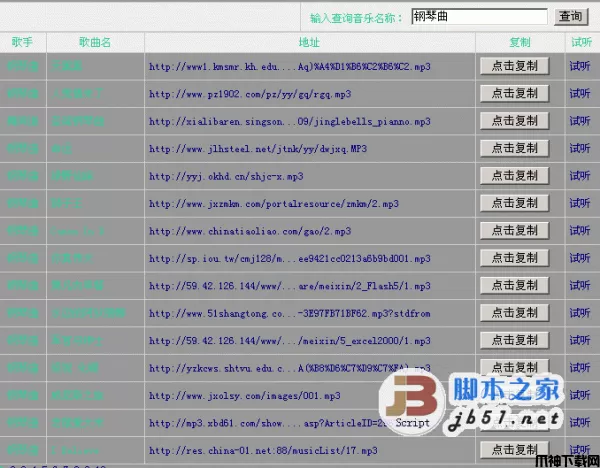The height and width of the screenshot is (468, 600).
Task: Click the 歌曲名 column header
Action: (95, 42)
